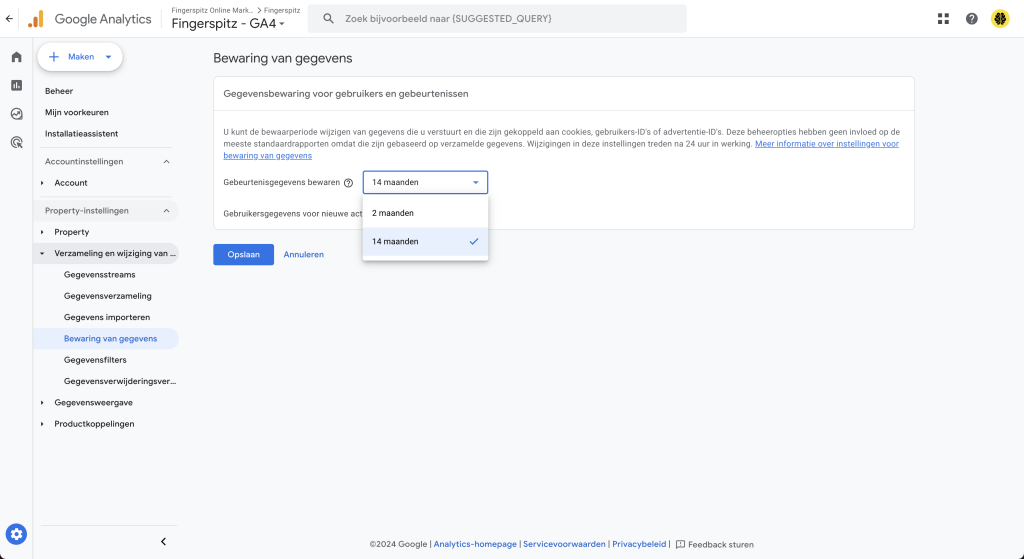Open the Advertising target icon

(16, 142)
